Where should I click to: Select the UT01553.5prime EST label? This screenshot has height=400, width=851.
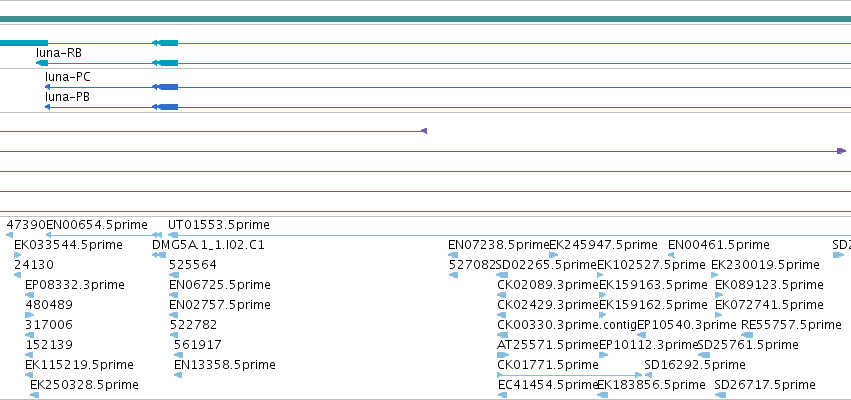pyautogui.click(x=218, y=225)
